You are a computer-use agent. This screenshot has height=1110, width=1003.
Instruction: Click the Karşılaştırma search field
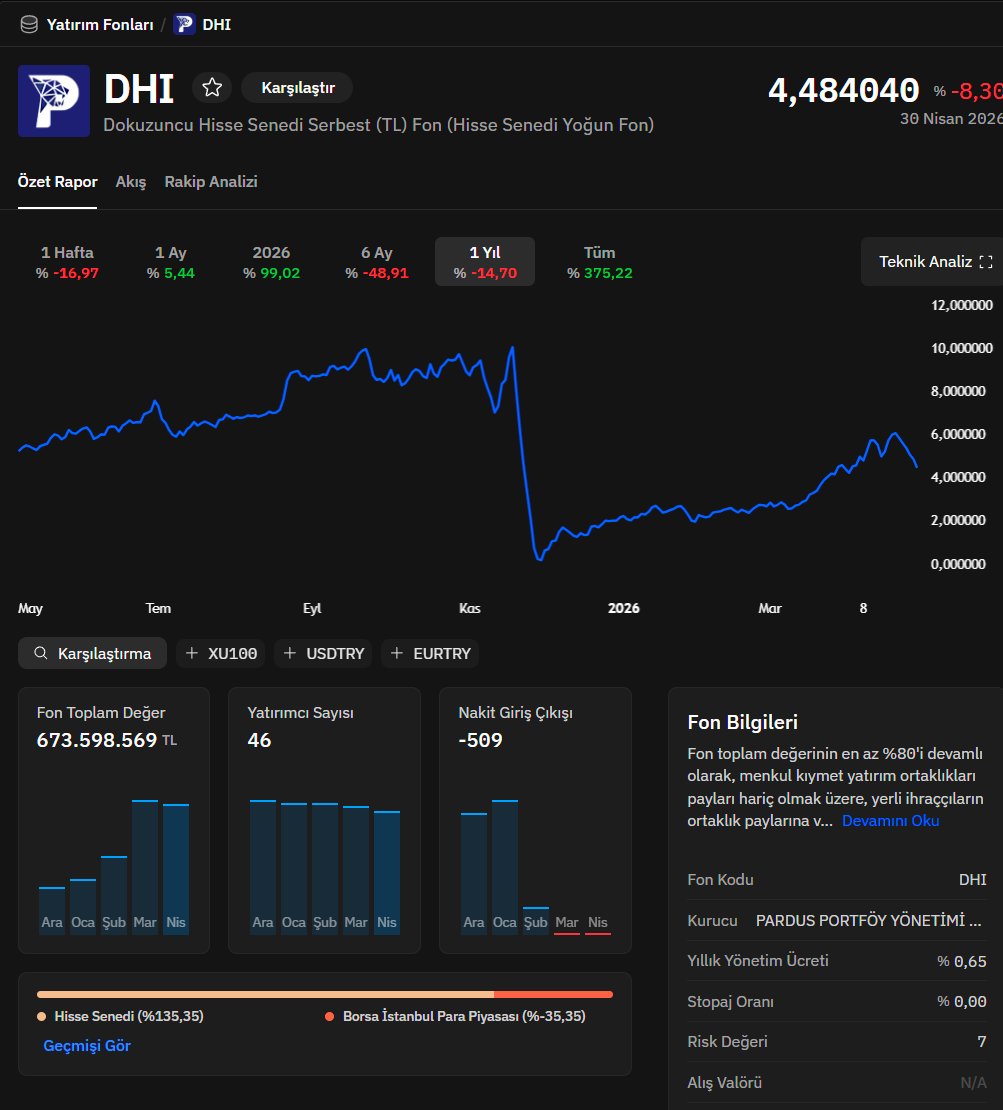pyautogui.click(x=93, y=653)
